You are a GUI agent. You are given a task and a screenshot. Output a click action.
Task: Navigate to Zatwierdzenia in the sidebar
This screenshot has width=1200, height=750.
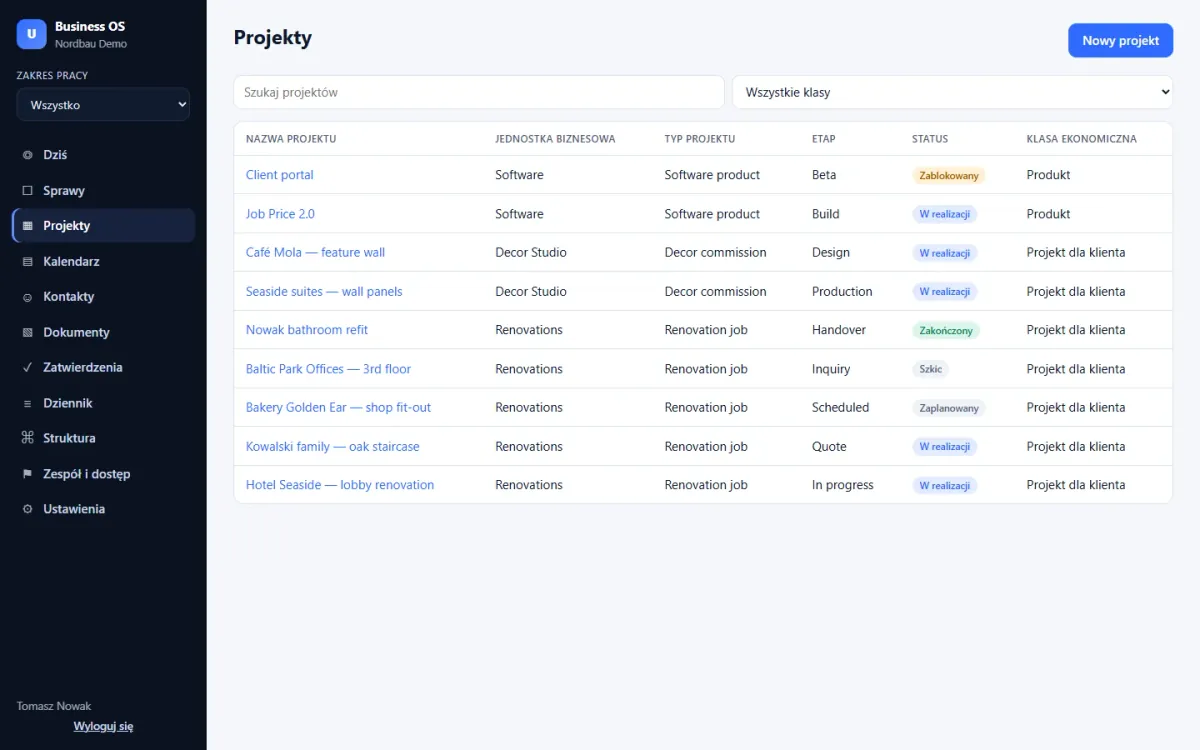(x=103, y=367)
